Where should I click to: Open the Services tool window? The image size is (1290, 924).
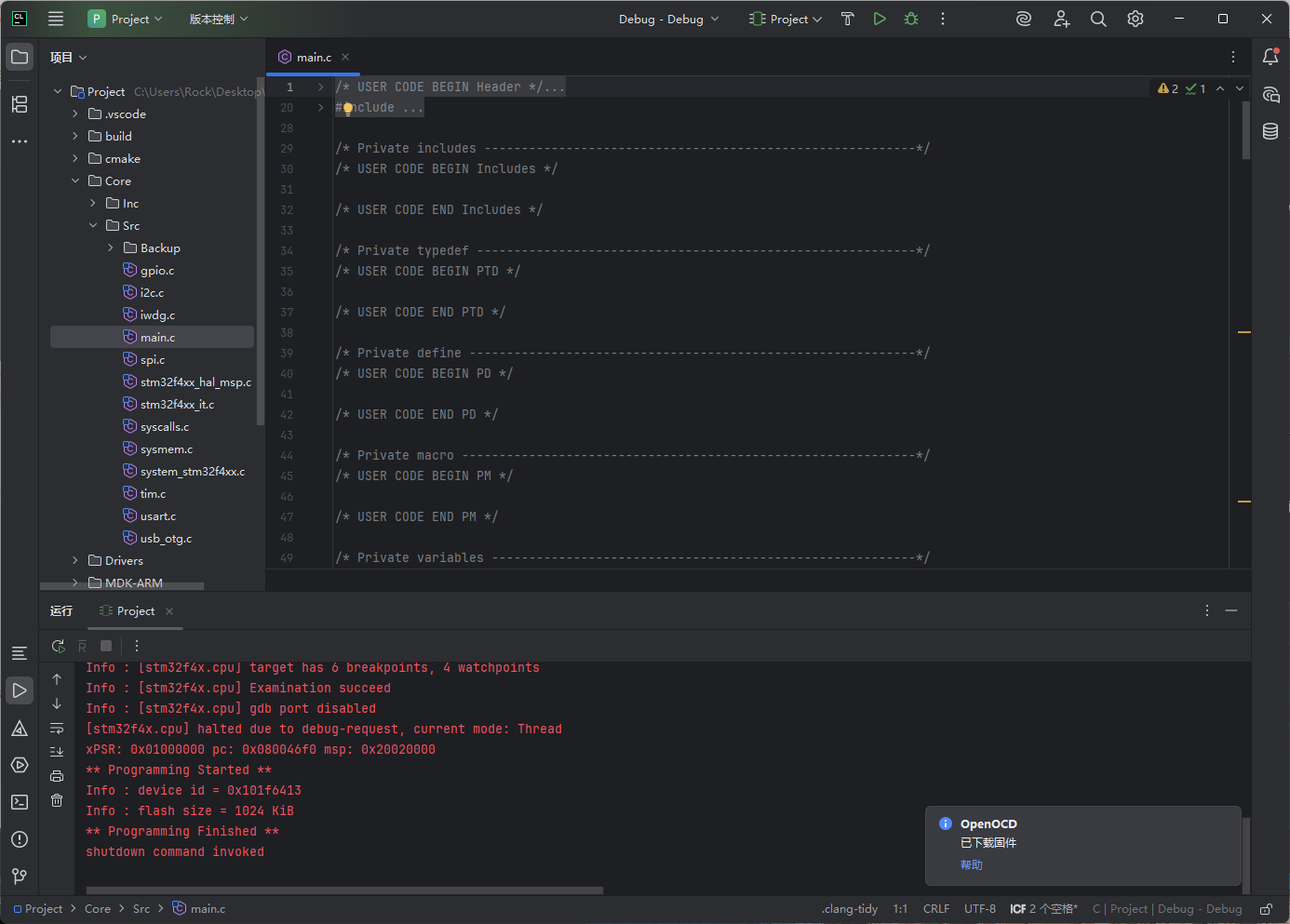(x=20, y=765)
